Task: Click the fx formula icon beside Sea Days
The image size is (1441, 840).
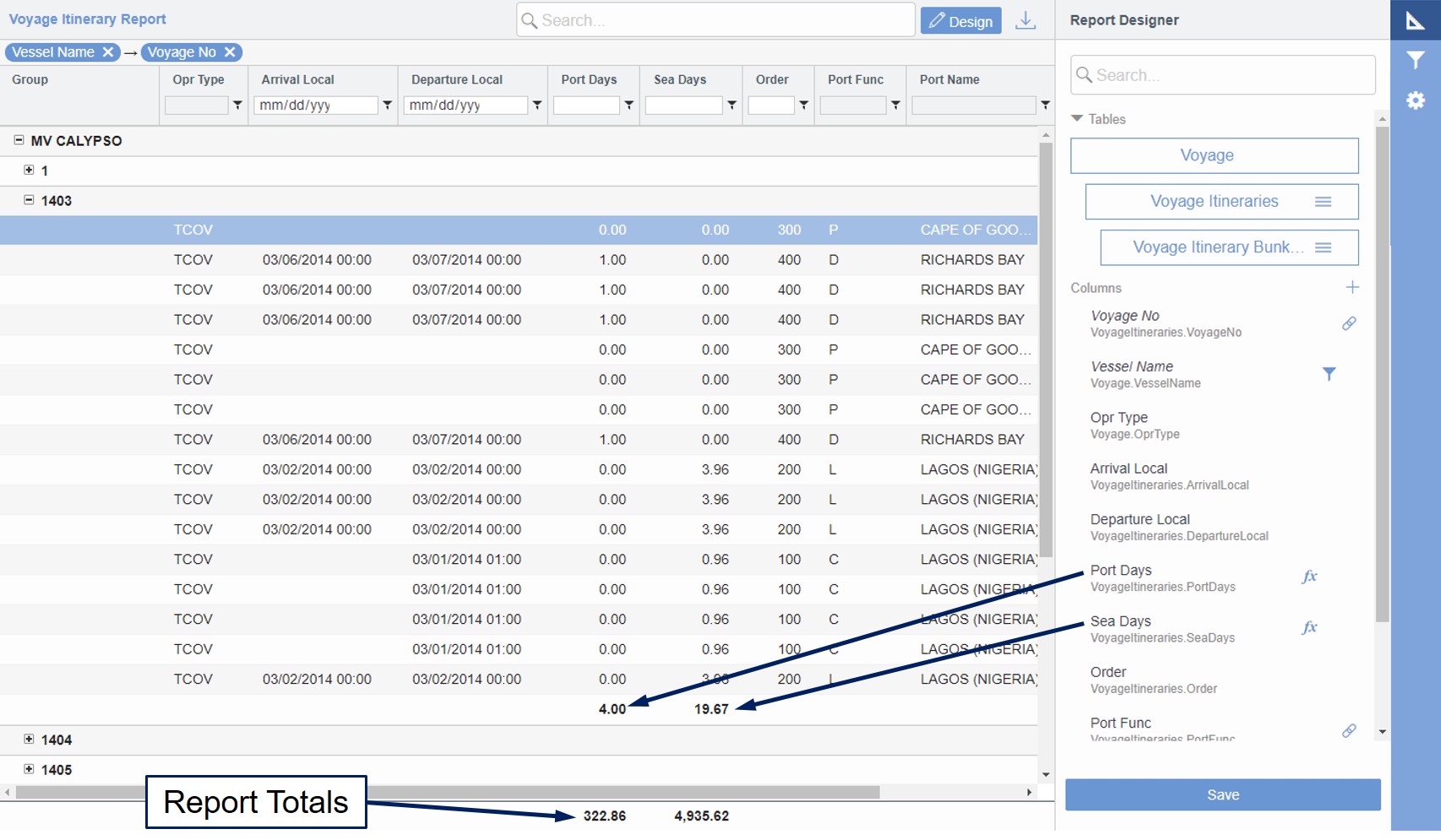Action: tap(1310, 627)
